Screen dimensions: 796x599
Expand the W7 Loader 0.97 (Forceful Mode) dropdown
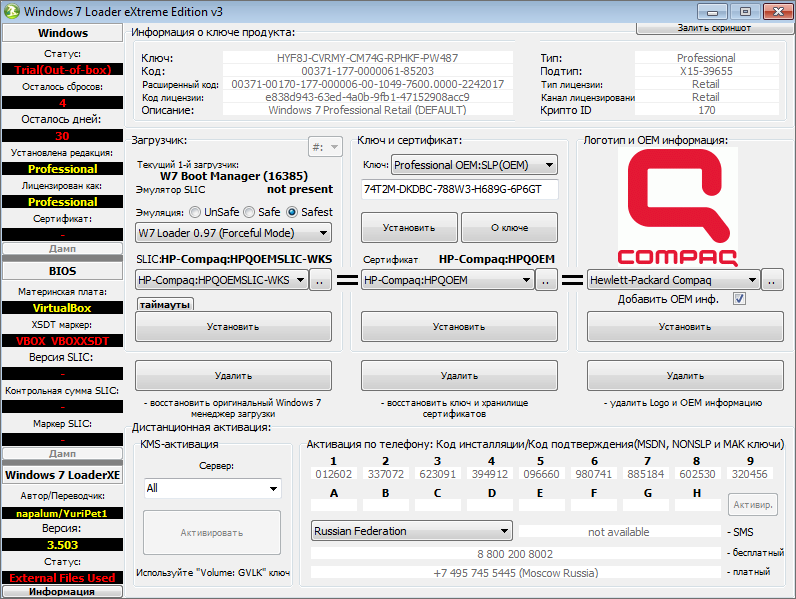tap(233, 233)
